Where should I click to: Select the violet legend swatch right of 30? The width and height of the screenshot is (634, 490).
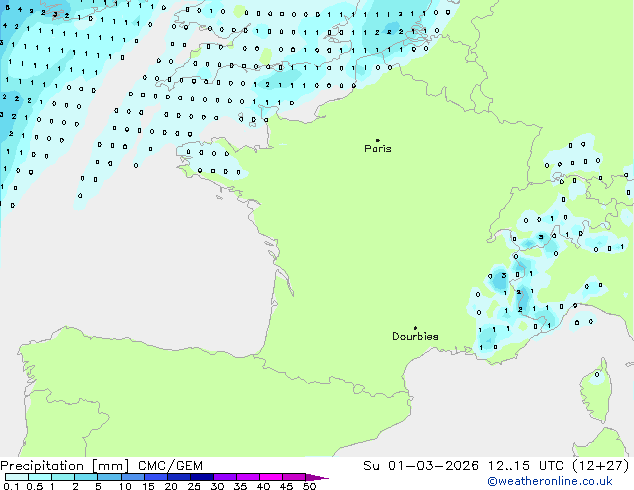point(225,477)
